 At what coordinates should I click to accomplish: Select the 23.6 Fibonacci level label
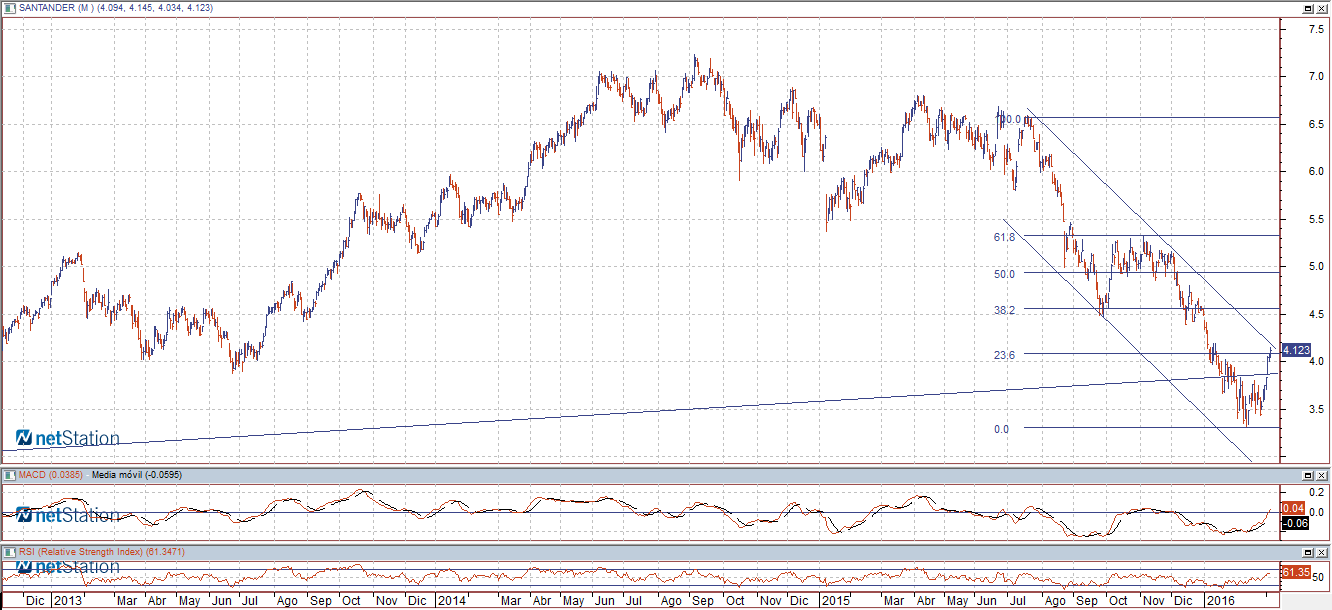[1005, 355]
